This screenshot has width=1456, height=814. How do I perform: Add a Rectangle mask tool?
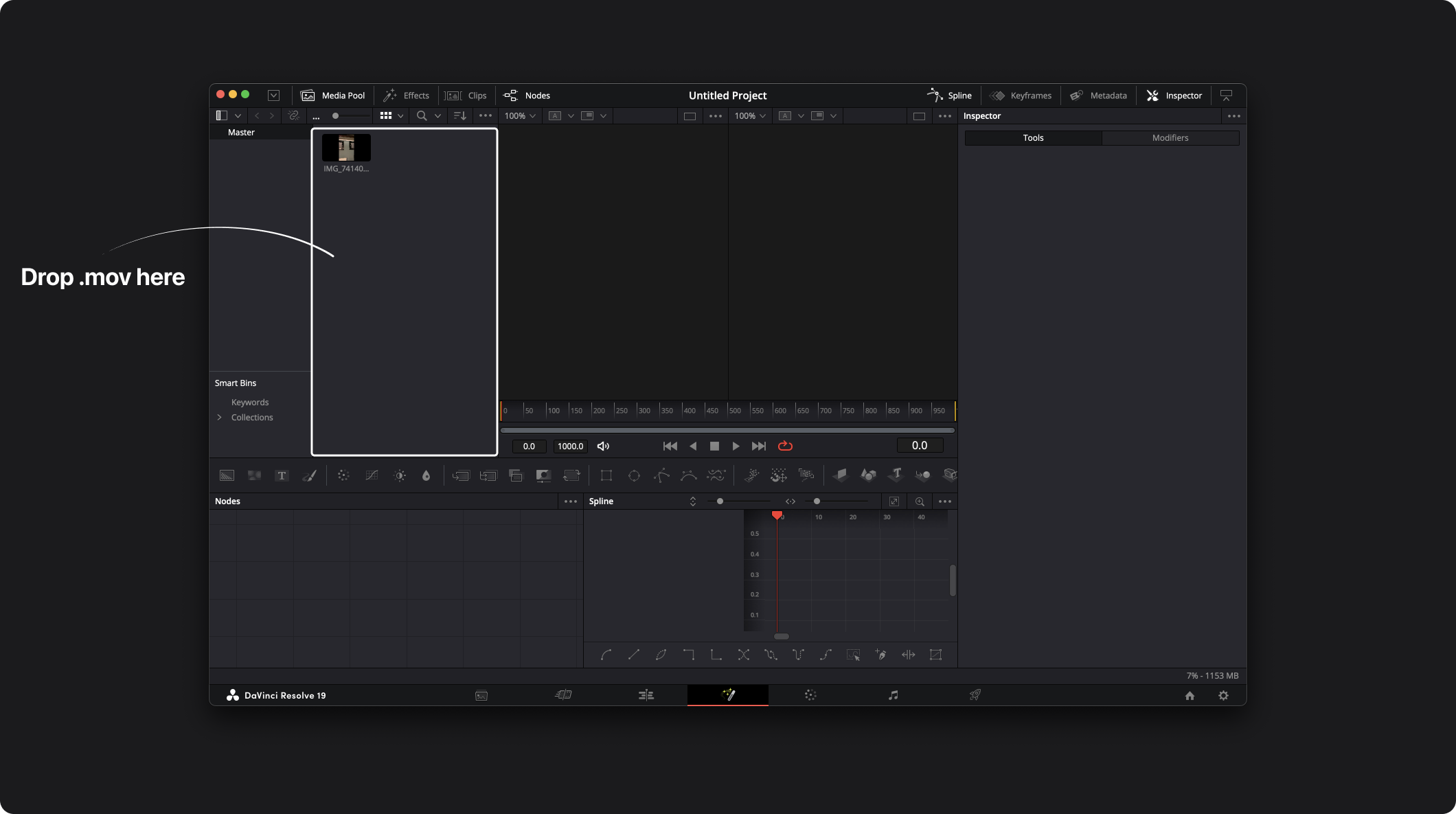point(606,475)
